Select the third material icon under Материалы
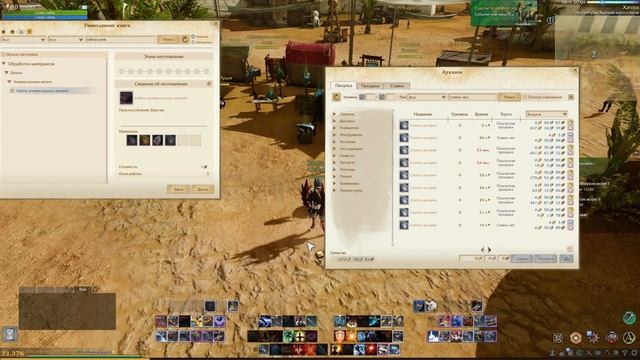Viewport: 640px width, 360px height. [x=157, y=140]
